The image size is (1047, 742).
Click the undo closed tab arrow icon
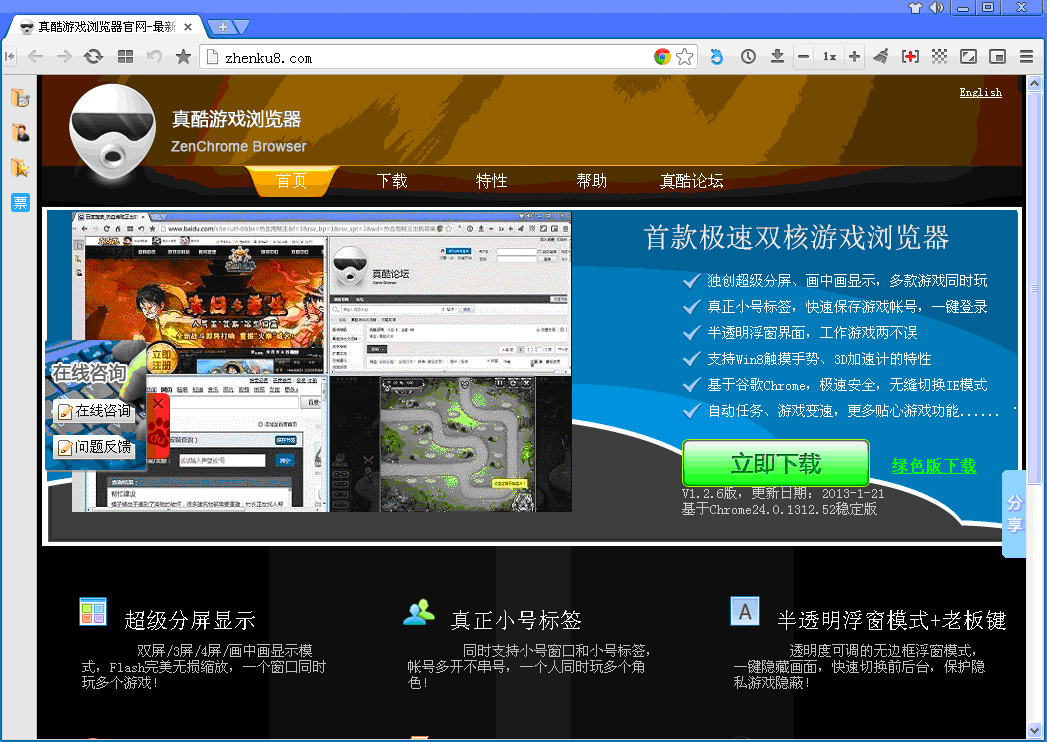pyautogui.click(x=154, y=57)
